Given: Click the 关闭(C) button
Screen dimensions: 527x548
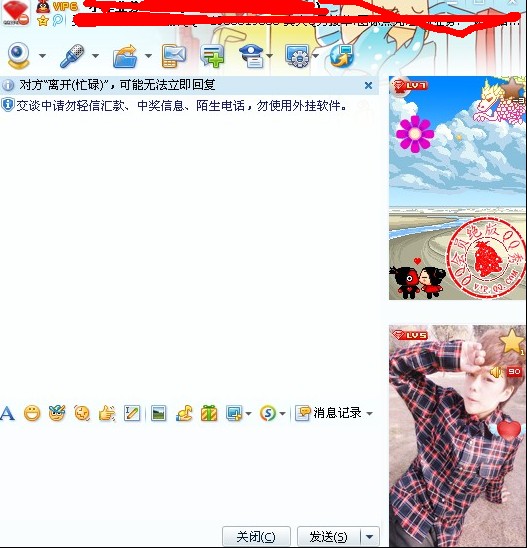Looking at the screenshot, I should pyautogui.click(x=256, y=536).
